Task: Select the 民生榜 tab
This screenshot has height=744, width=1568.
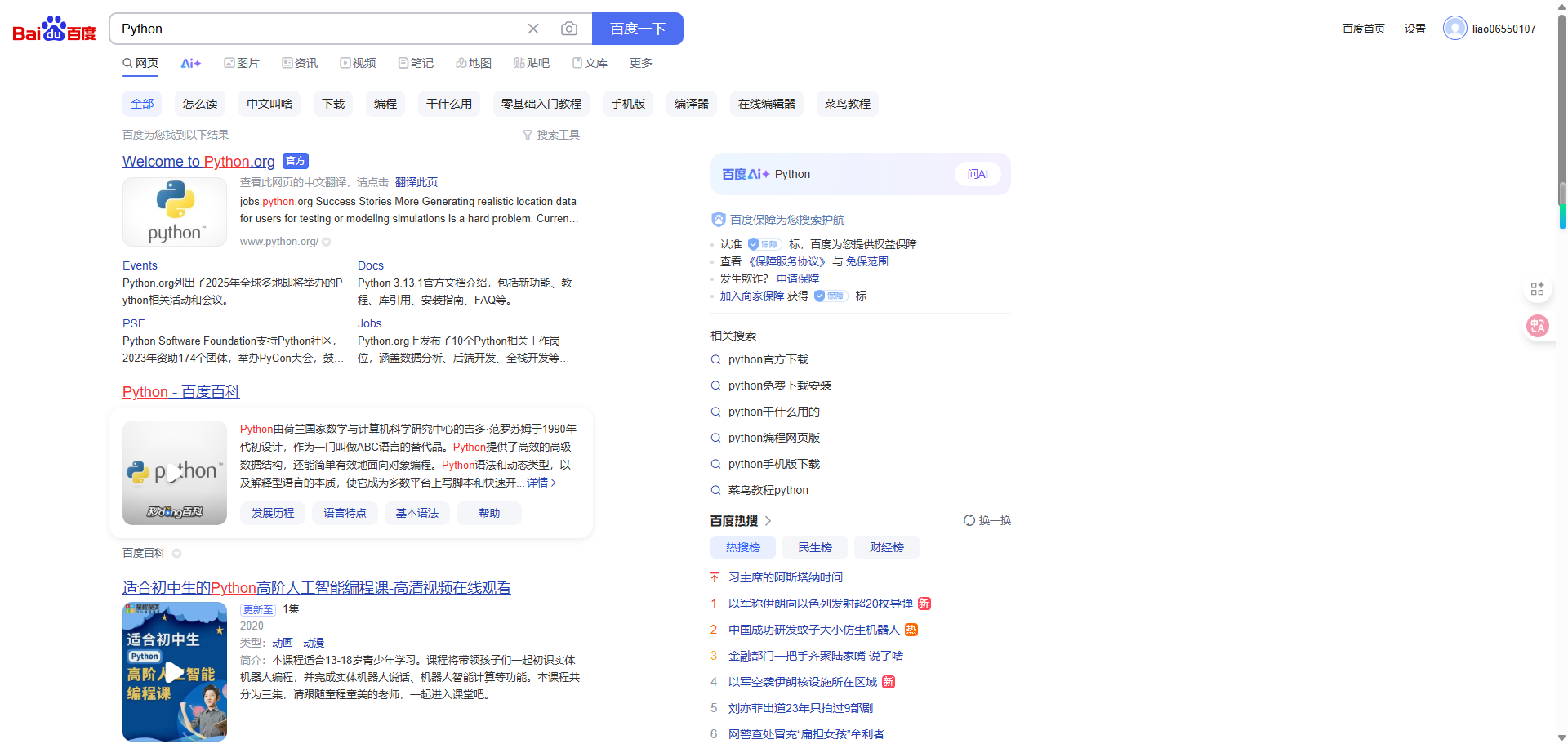Action: [815, 547]
